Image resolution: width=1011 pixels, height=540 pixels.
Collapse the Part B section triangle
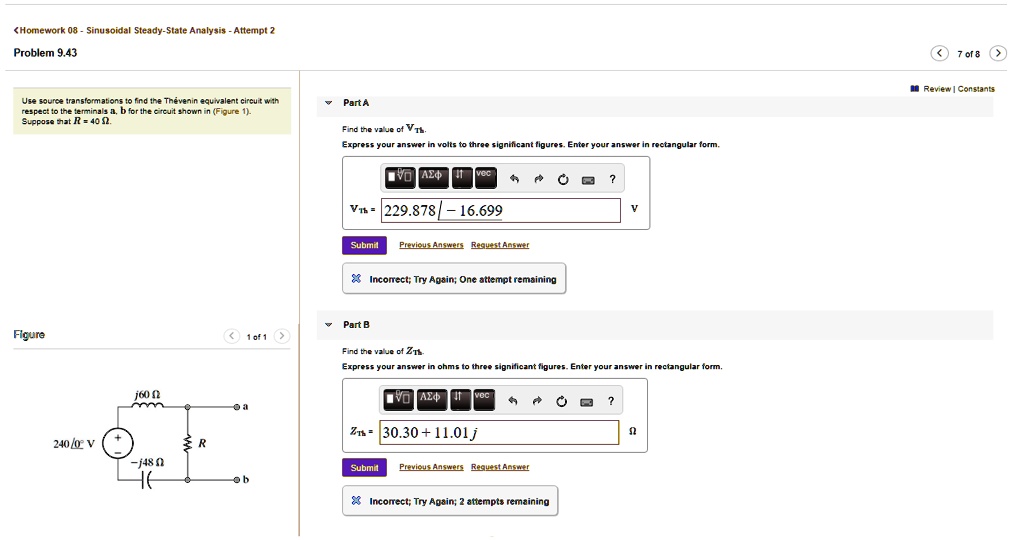328,325
